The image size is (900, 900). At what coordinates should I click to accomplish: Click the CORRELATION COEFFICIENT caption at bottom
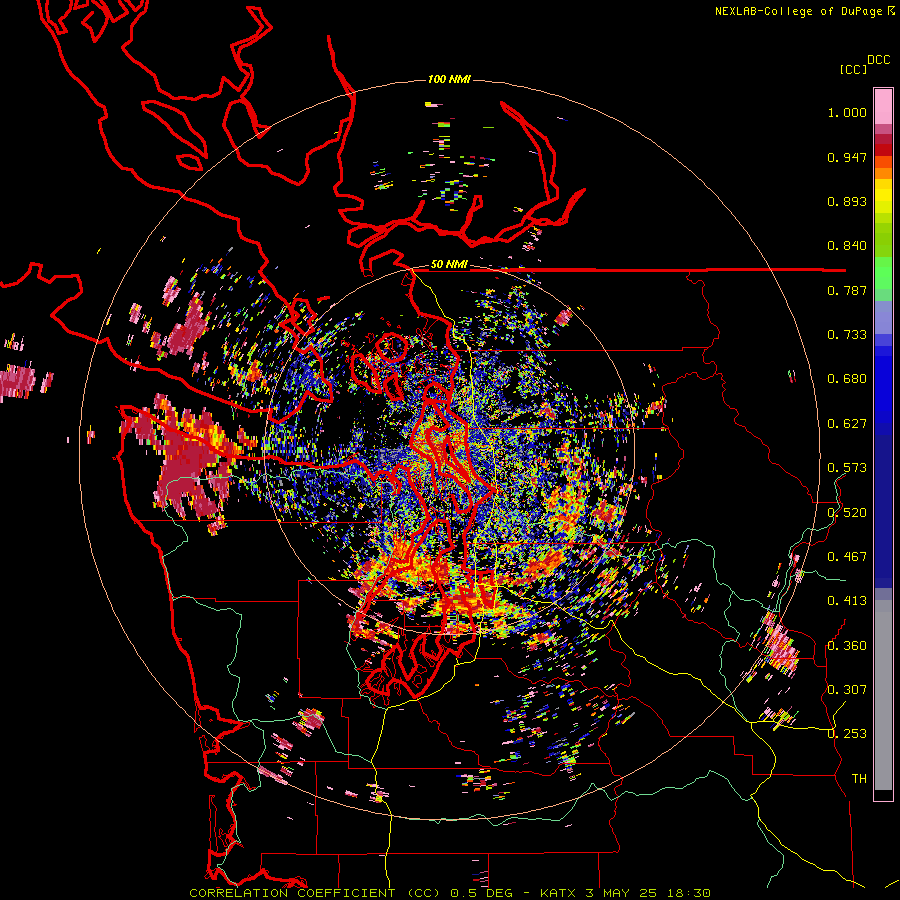click(x=450, y=893)
